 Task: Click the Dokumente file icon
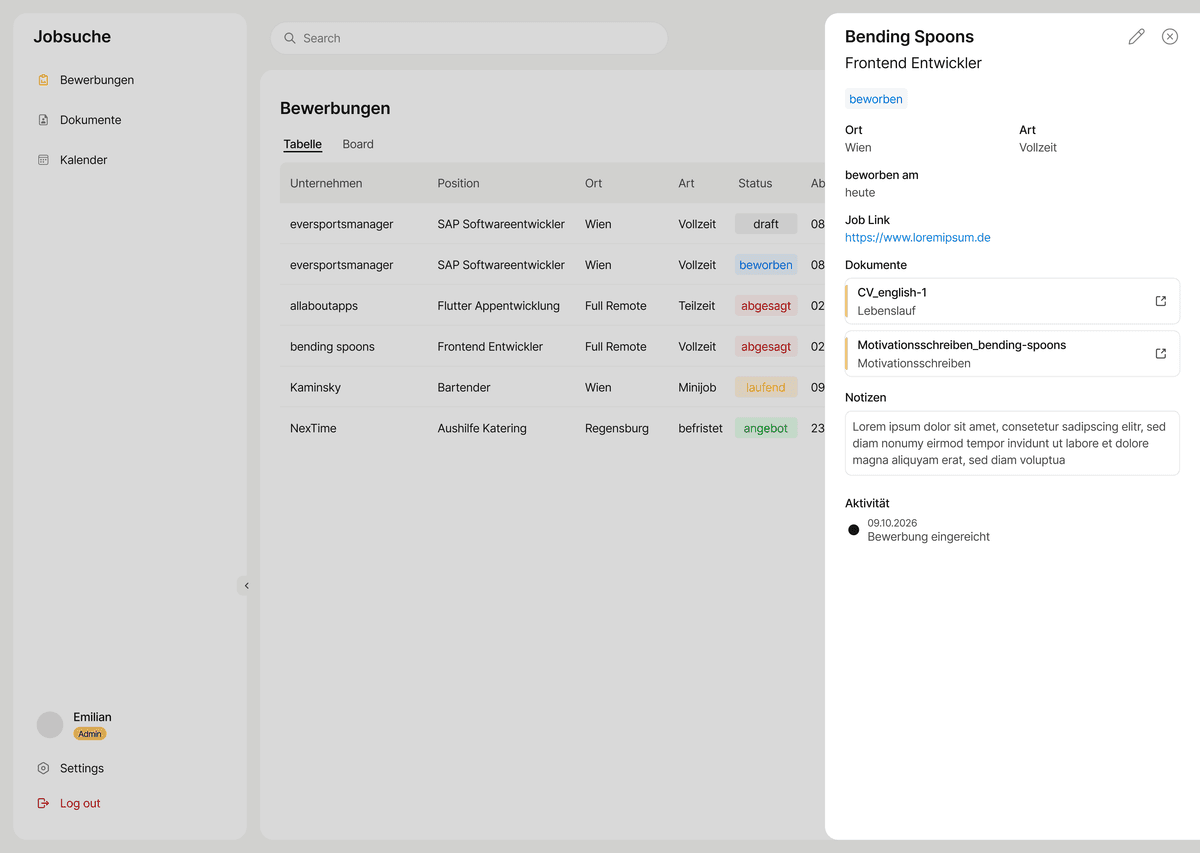coord(43,120)
